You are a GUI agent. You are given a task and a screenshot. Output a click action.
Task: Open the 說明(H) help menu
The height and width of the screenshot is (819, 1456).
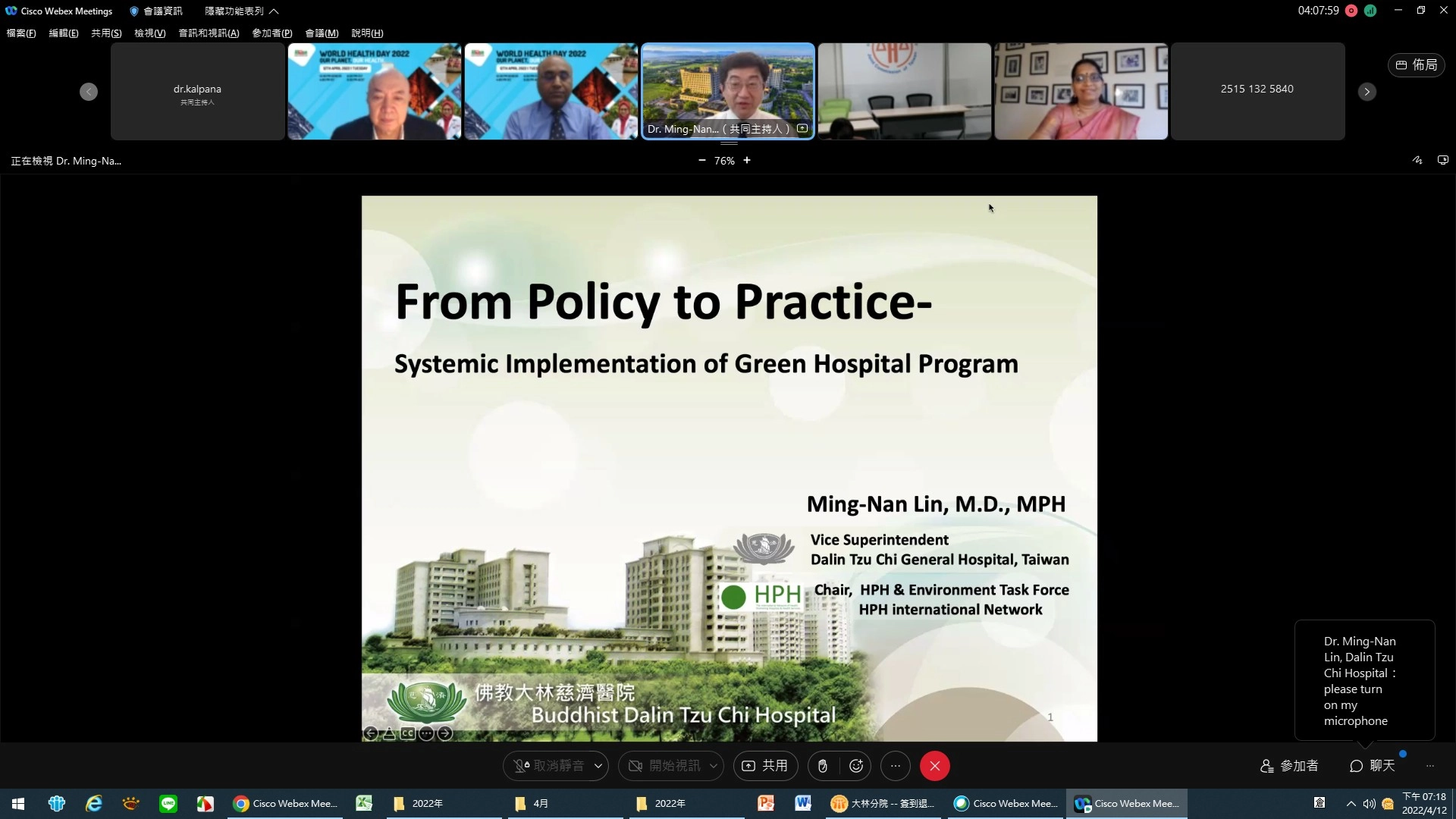367,33
